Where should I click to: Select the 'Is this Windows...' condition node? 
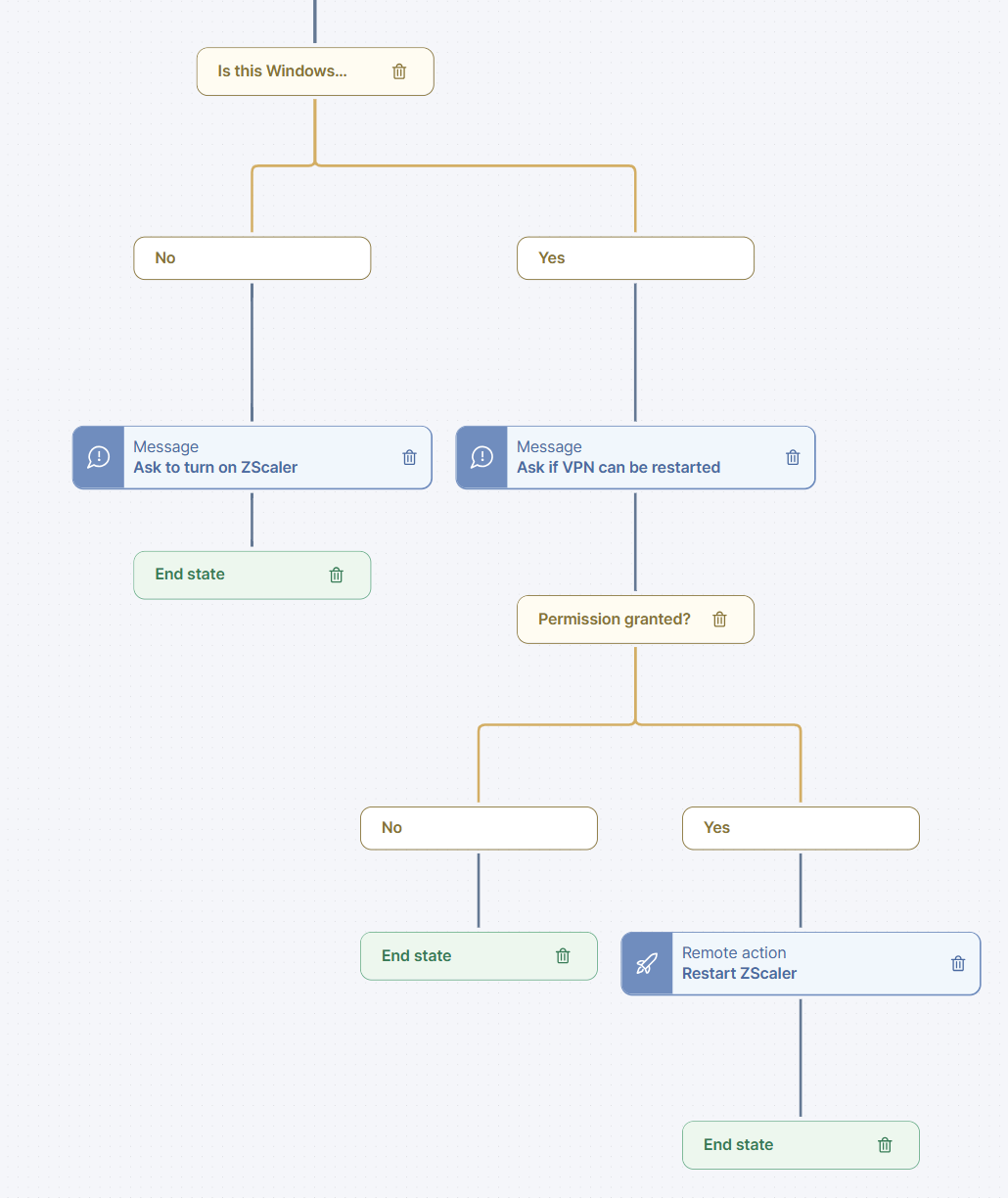pyautogui.click(x=283, y=71)
